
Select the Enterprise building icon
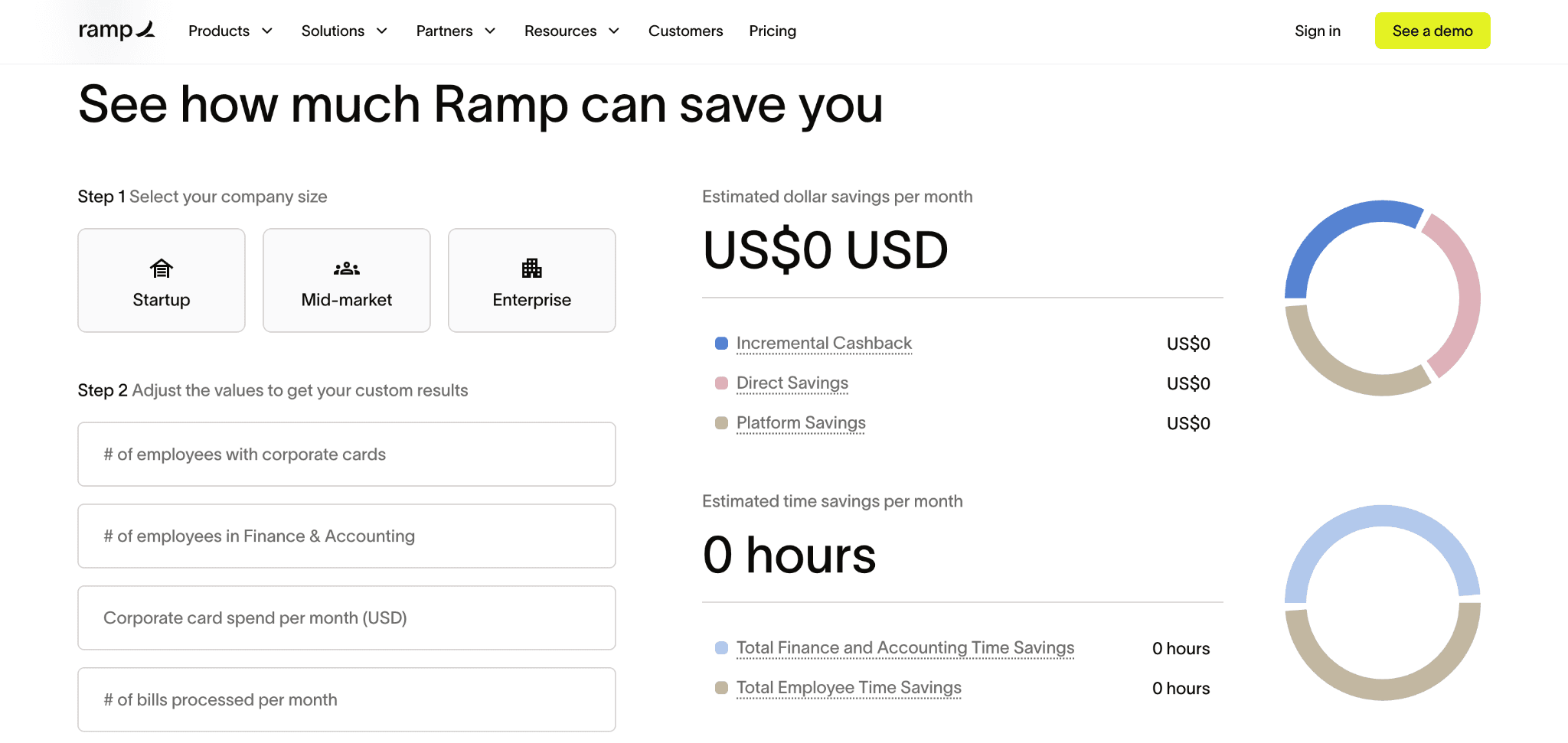coord(532,269)
